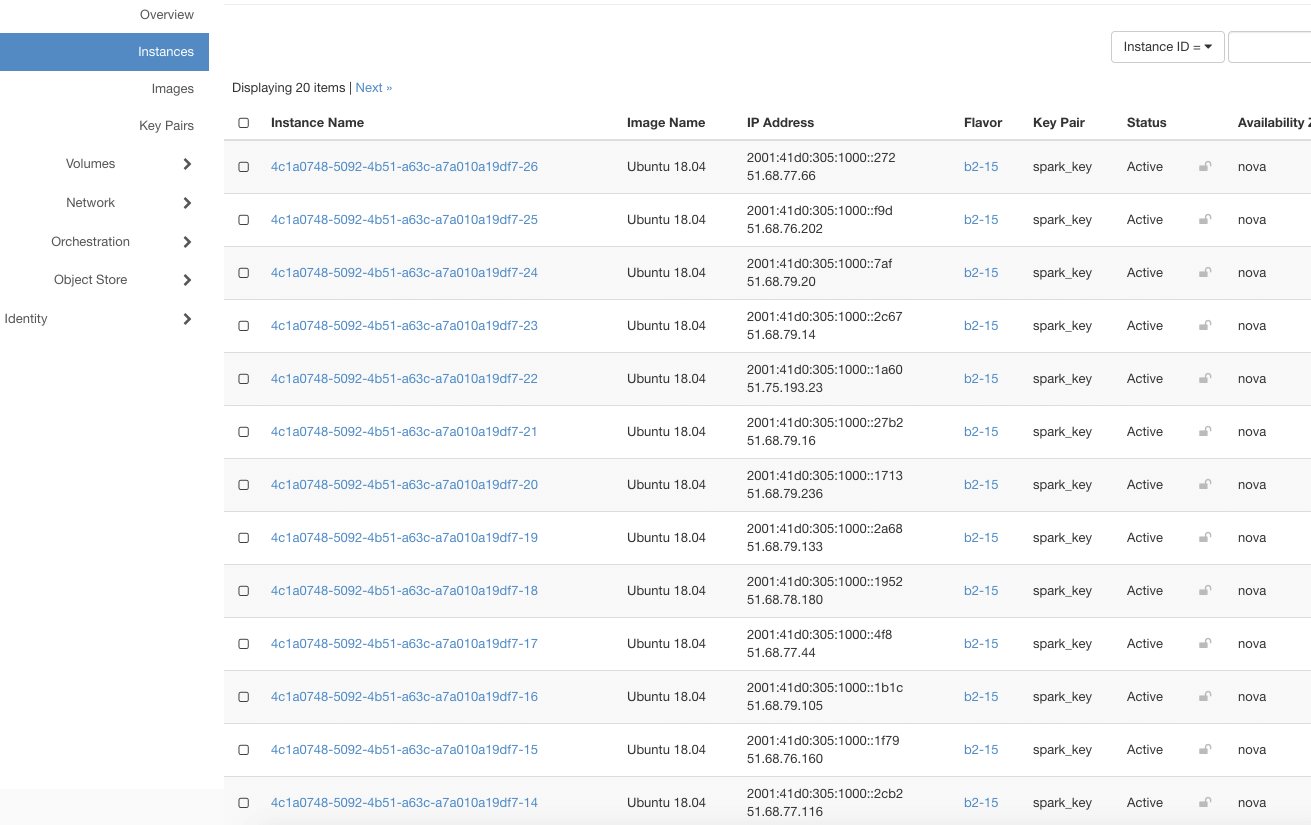Click the lock icon for instance ending -25

(1205, 220)
